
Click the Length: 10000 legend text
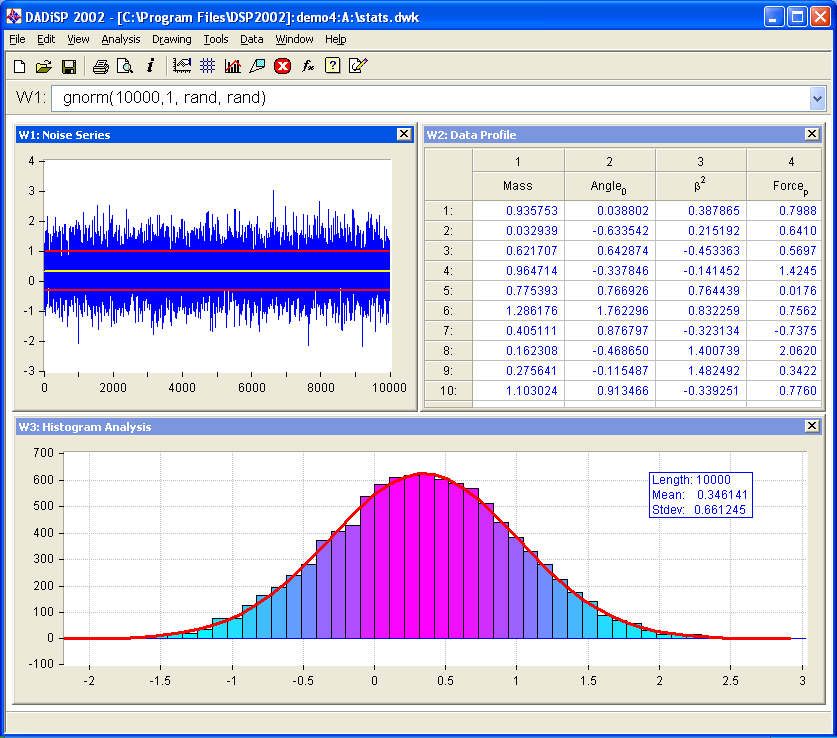691,480
